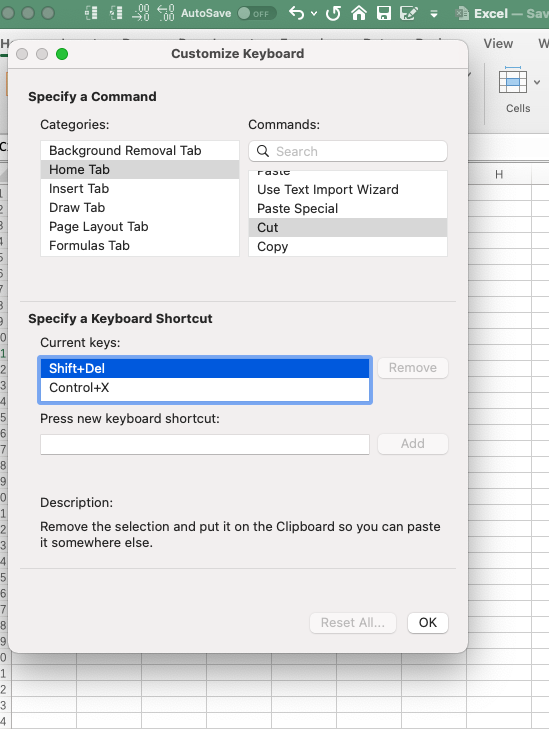The height and width of the screenshot is (729, 549).
Task: Select Background Removal Tab category
Action: [140, 151]
